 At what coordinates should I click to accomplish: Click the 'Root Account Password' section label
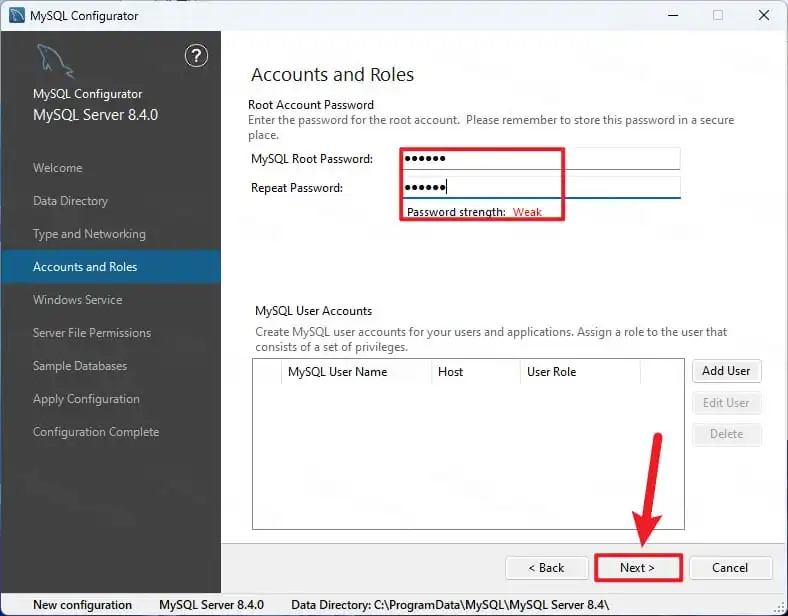(x=311, y=105)
